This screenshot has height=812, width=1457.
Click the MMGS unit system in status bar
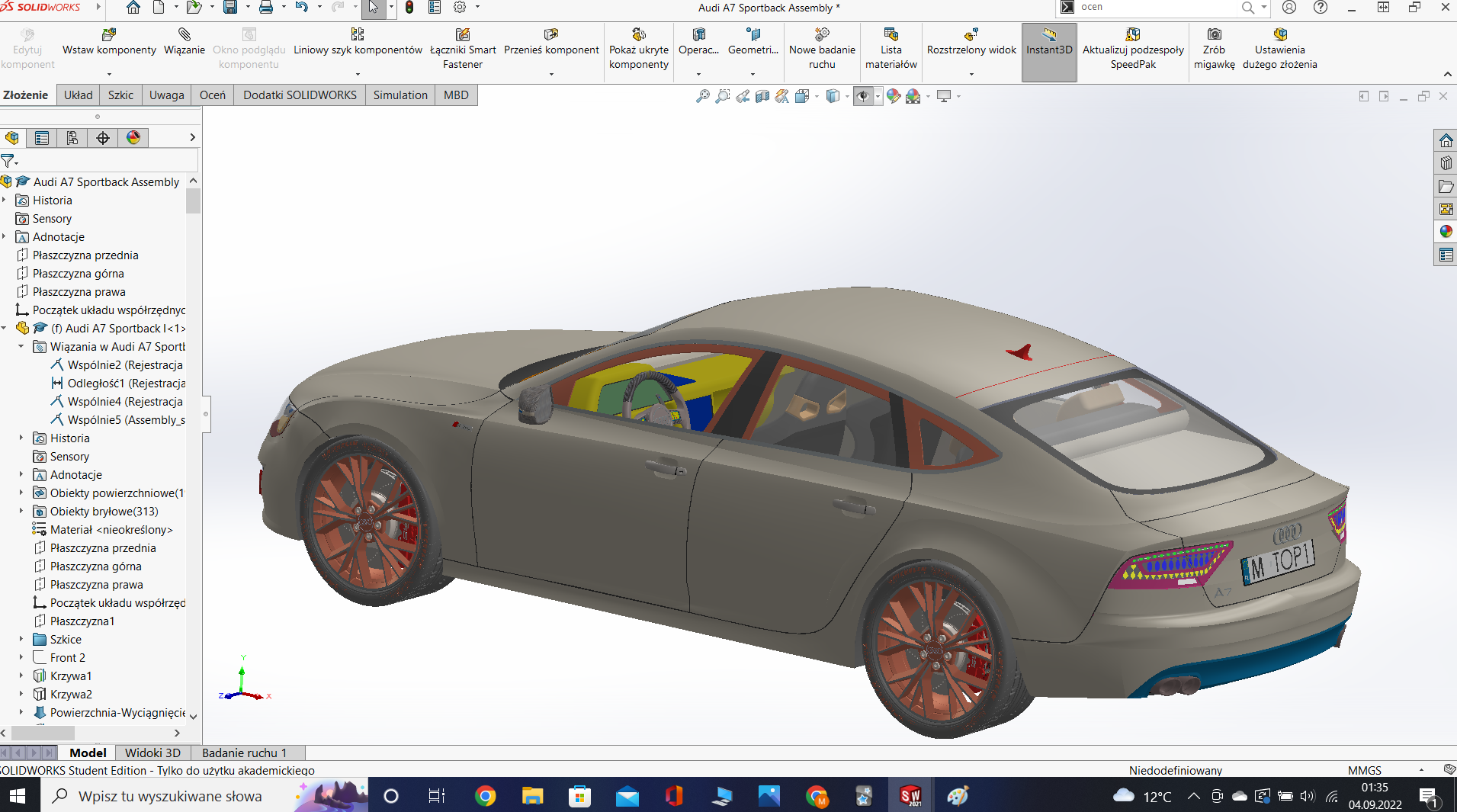[x=1364, y=771]
